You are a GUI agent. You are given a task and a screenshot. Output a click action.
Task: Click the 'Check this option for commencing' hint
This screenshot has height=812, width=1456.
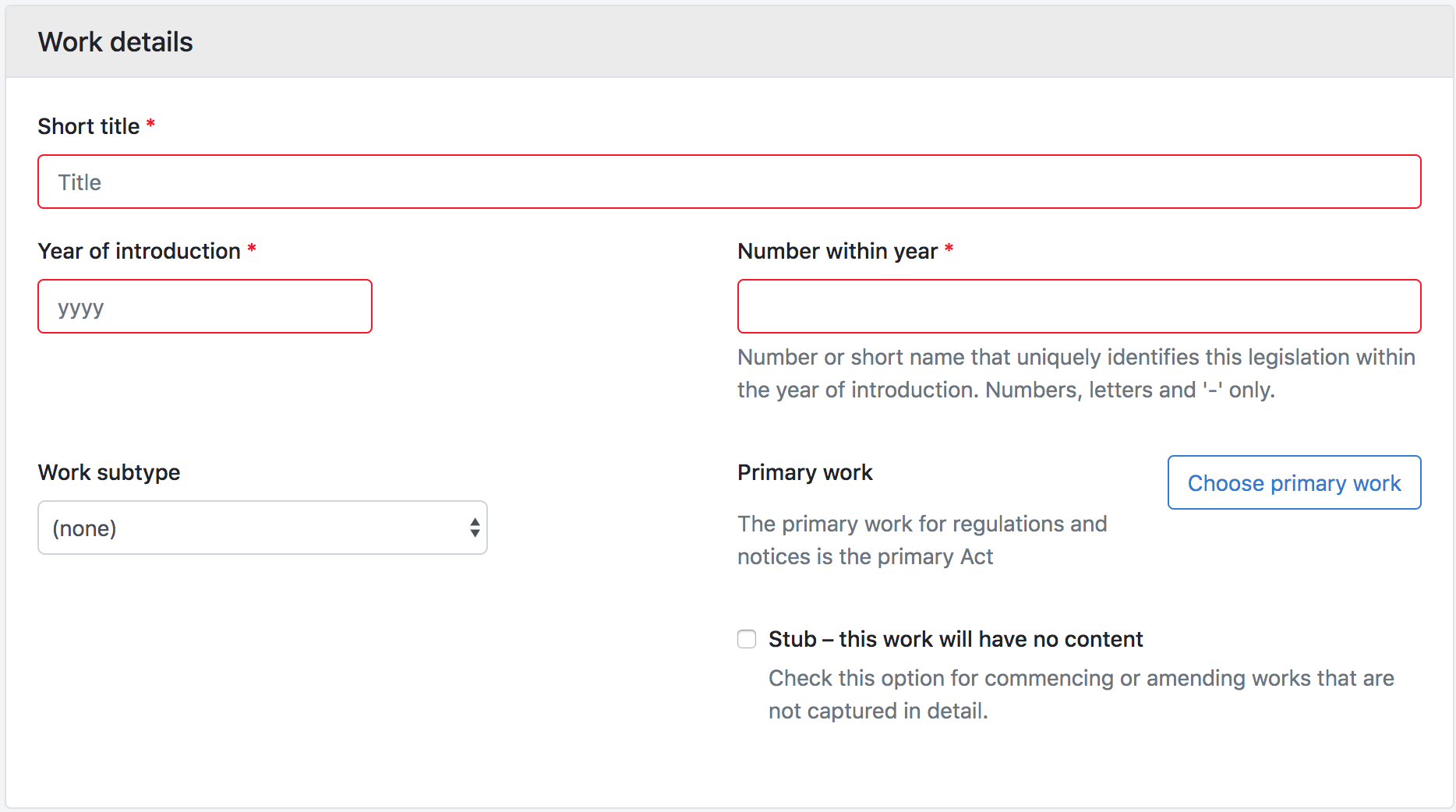coord(1080,694)
